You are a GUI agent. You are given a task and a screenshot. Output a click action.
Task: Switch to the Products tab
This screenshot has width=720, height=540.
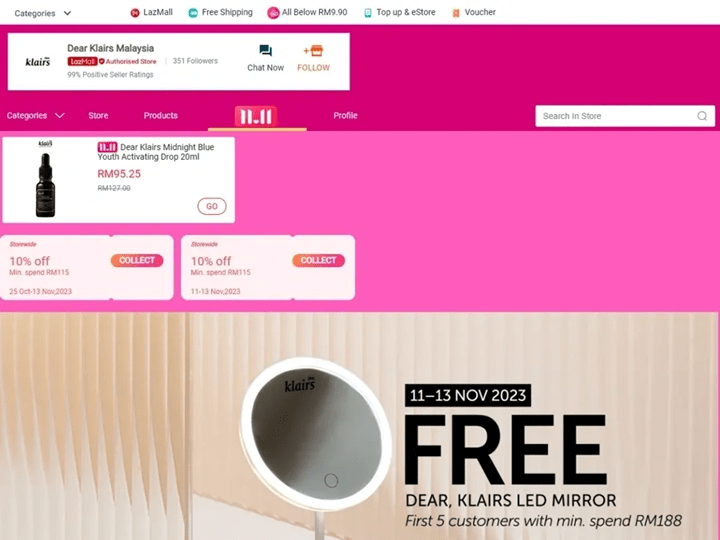click(161, 115)
